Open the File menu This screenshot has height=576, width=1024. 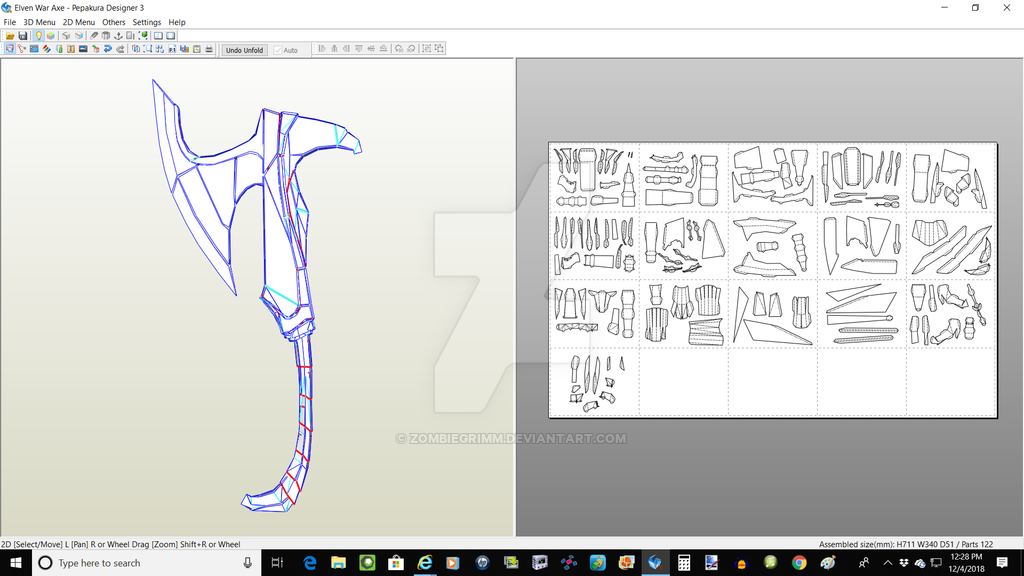pos(10,22)
